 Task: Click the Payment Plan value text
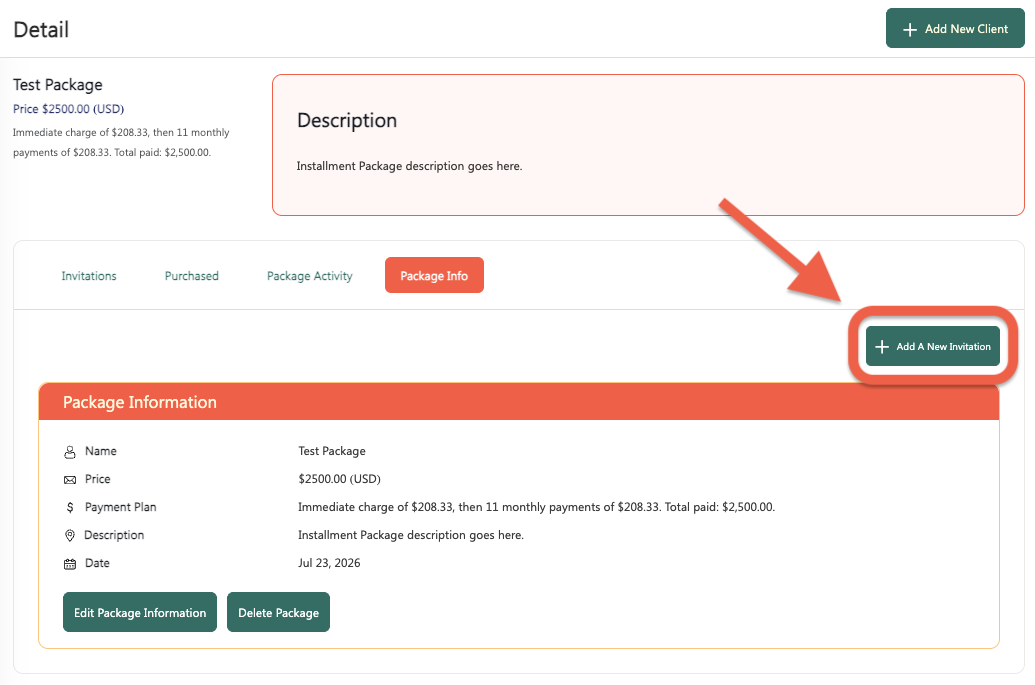click(x=537, y=507)
